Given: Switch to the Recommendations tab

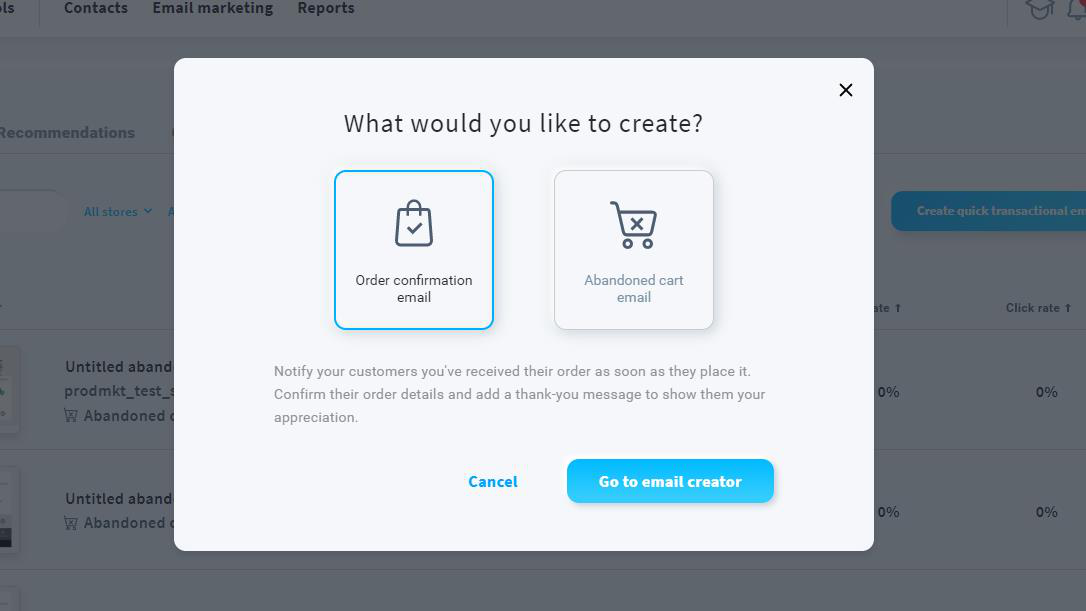Looking at the screenshot, I should [x=66, y=132].
